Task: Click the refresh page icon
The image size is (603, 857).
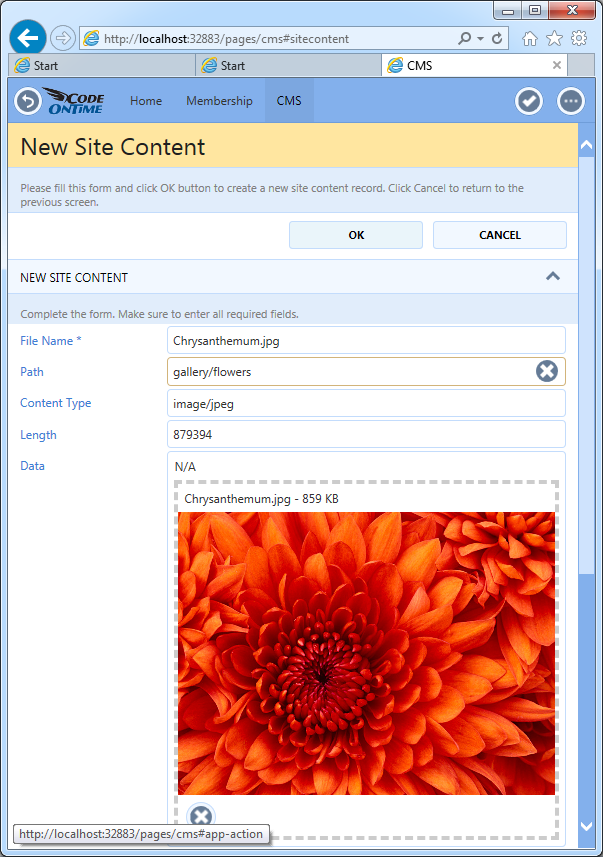Action: [x=497, y=38]
